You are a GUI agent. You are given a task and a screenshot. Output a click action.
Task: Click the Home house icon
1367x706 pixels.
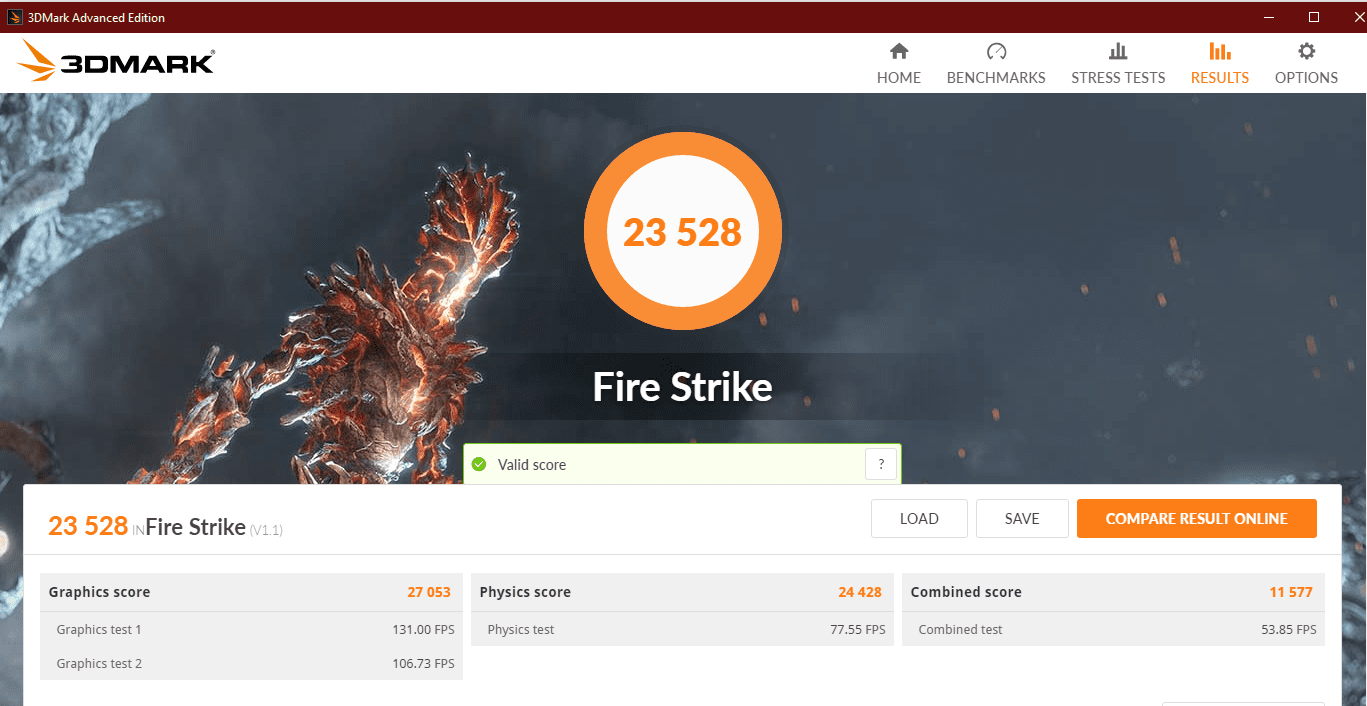tap(899, 51)
